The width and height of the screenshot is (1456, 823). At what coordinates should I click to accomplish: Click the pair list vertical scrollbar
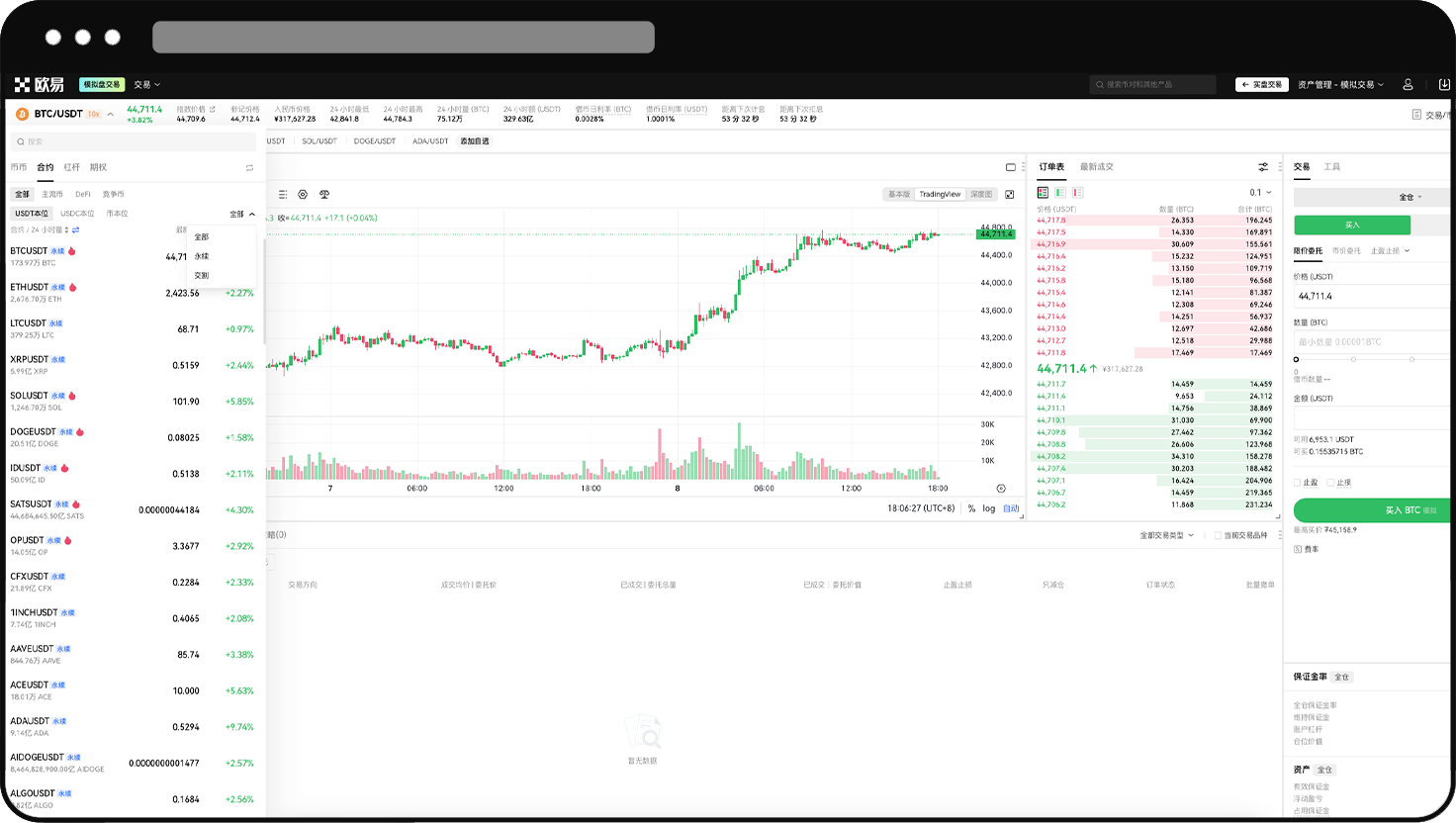click(x=264, y=292)
